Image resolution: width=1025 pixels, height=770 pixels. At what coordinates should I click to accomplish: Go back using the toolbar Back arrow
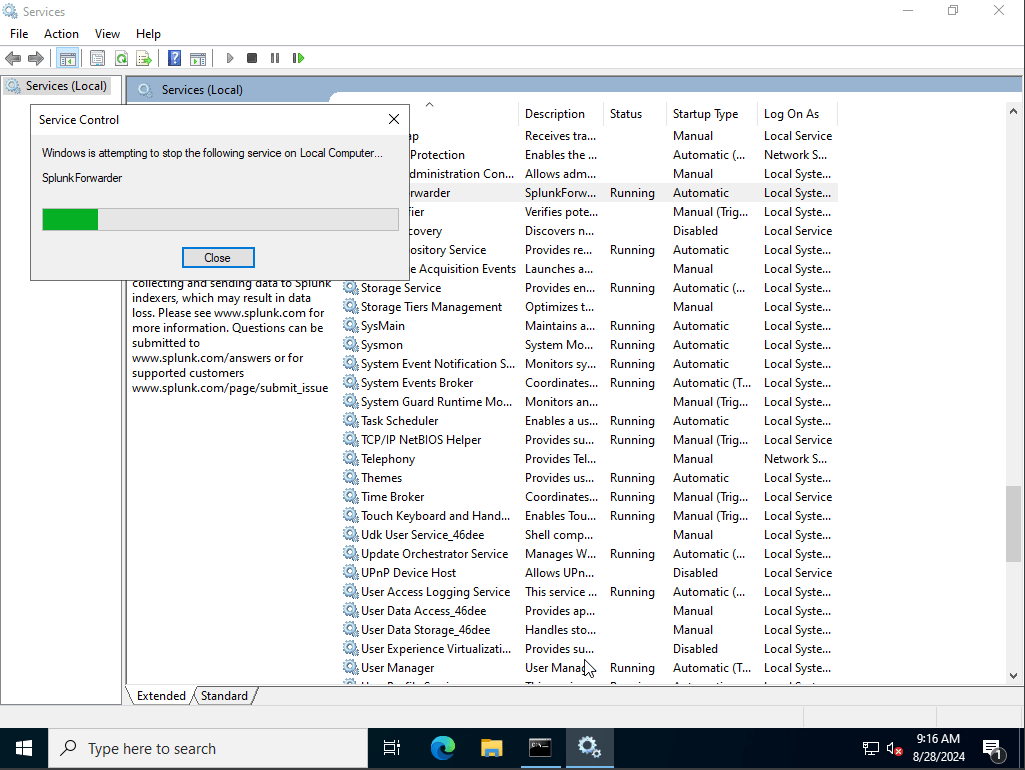pyautogui.click(x=13, y=58)
